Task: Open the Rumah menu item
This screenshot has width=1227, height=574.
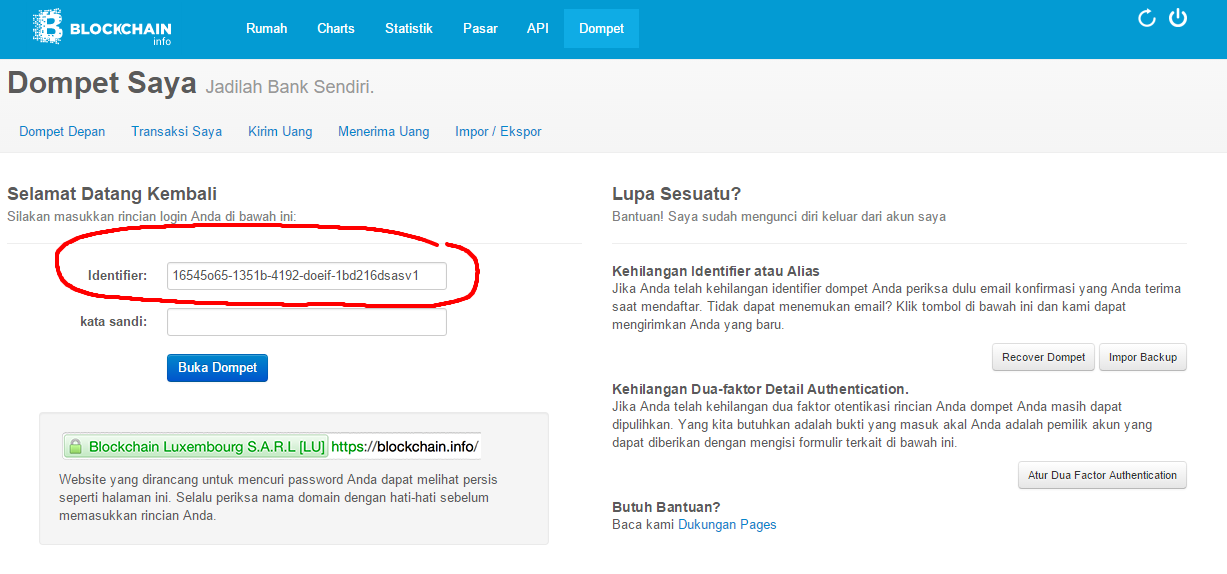Action: point(267,28)
